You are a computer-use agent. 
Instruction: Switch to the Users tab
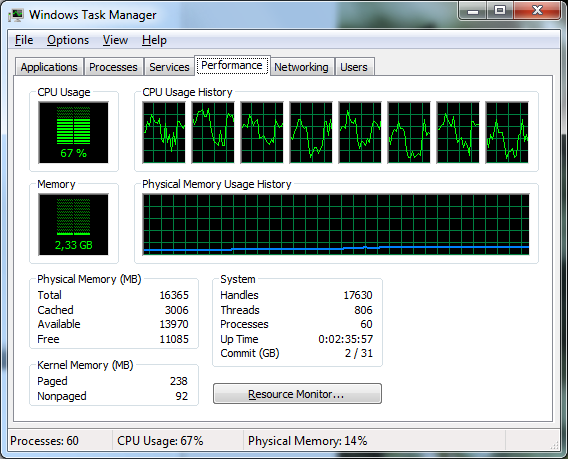pyautogui.click(x=354, y=67)
